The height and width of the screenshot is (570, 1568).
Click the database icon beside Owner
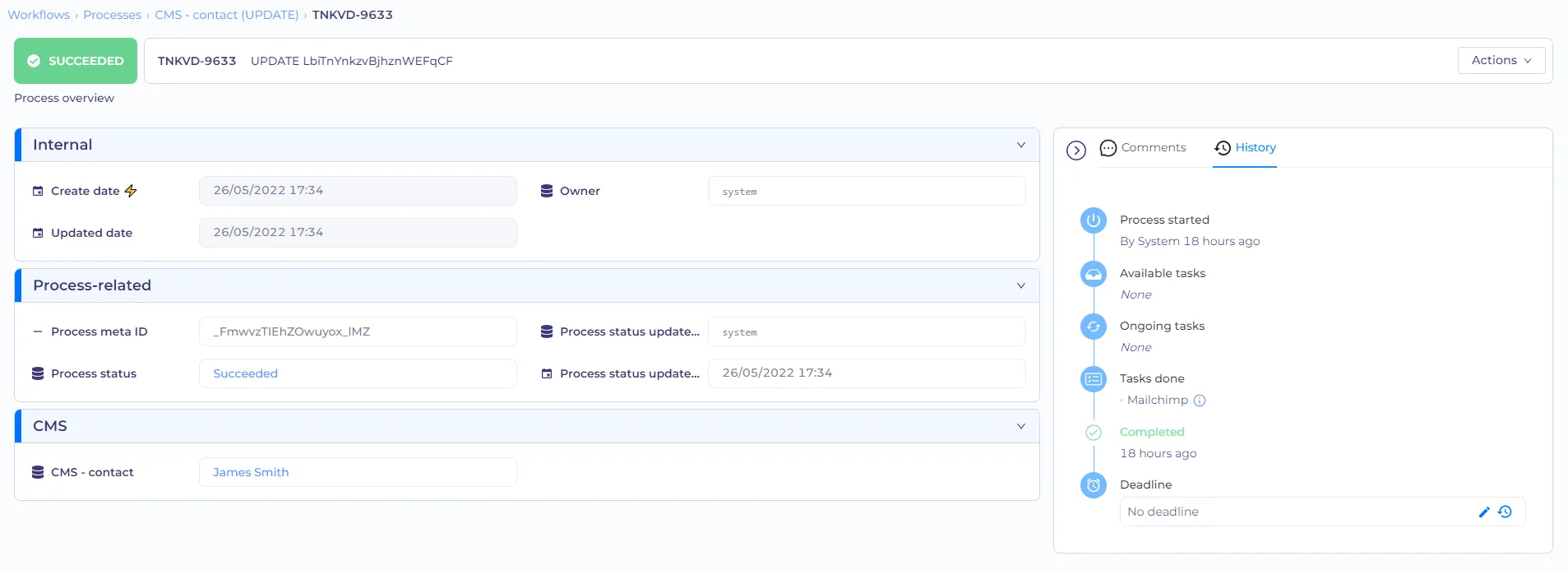pyautogui.click(x=547, y=191)
